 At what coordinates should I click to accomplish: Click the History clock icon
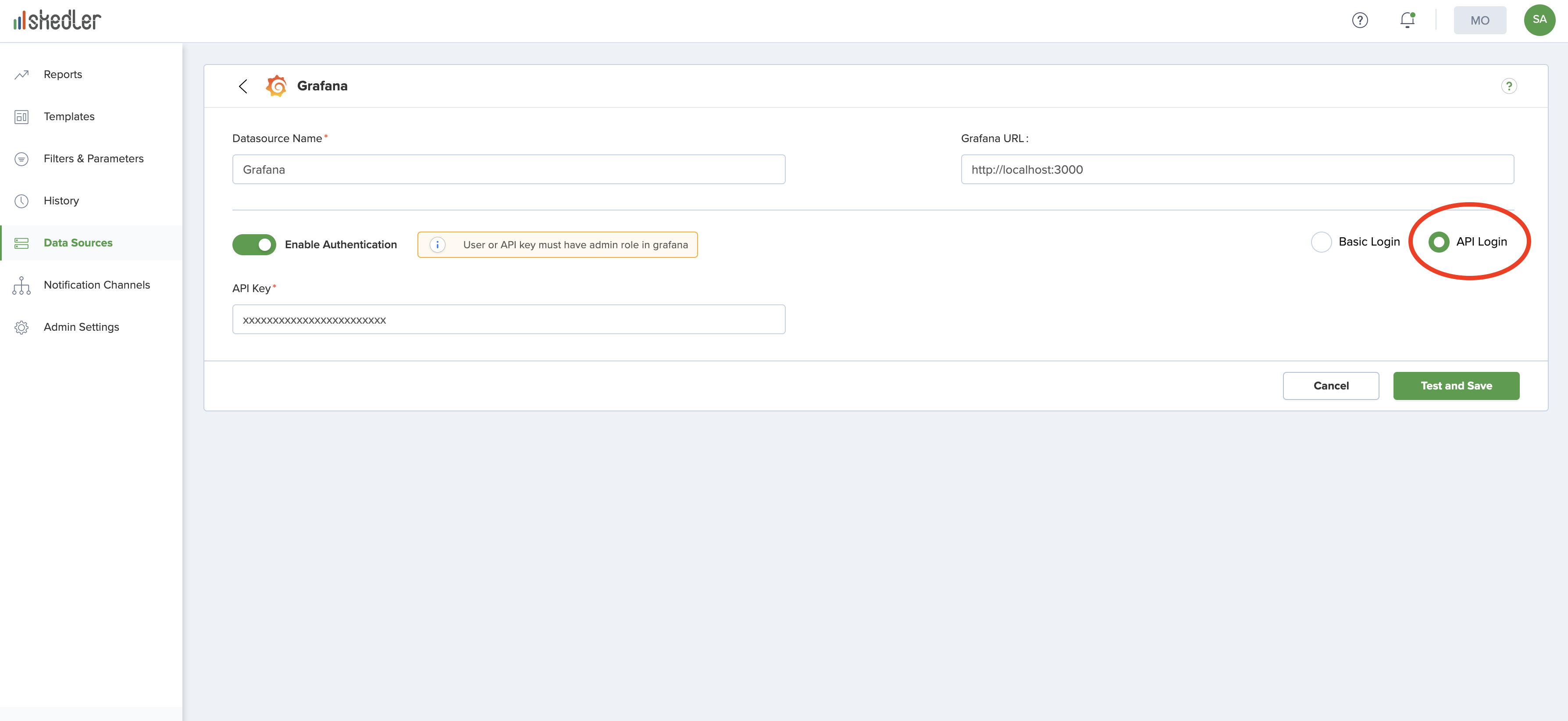tap(21, 201)
